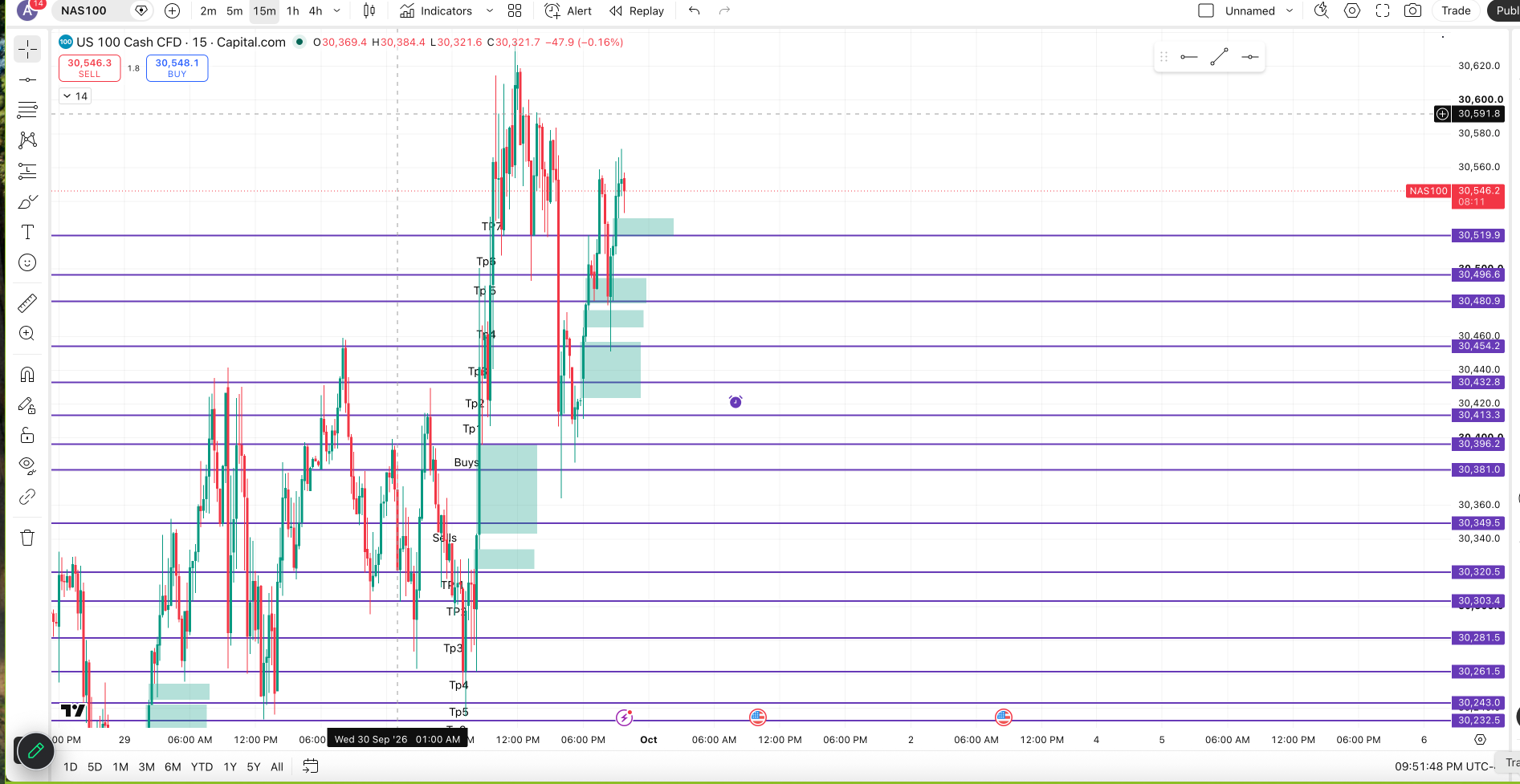Open chart settings gear icon
The image size is (1520, 784).
coord(1352,10)
